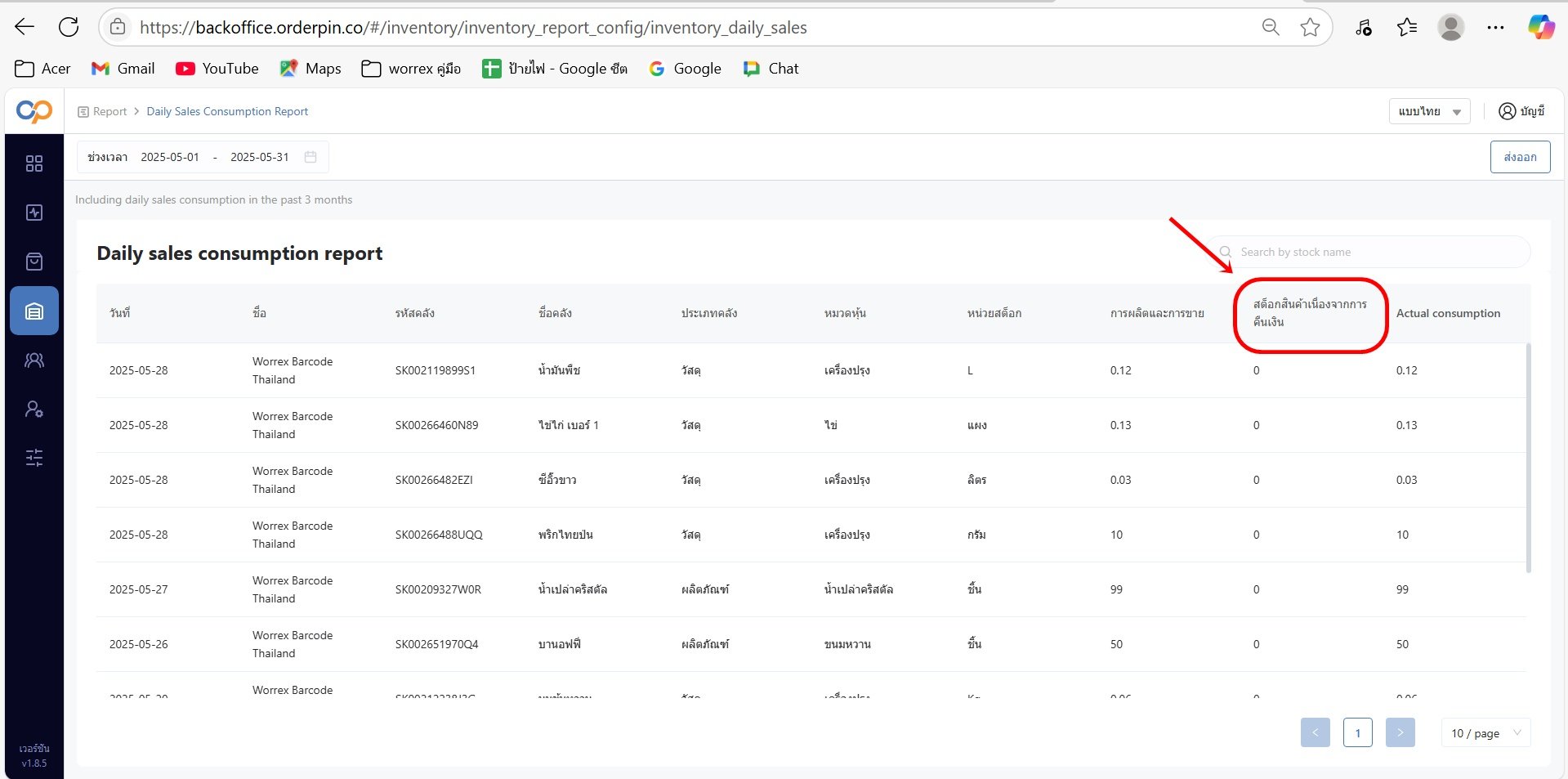Open the sliders settings sidebar icon
The height and width of the screenshot is (779, 1568).
point(34,458)
